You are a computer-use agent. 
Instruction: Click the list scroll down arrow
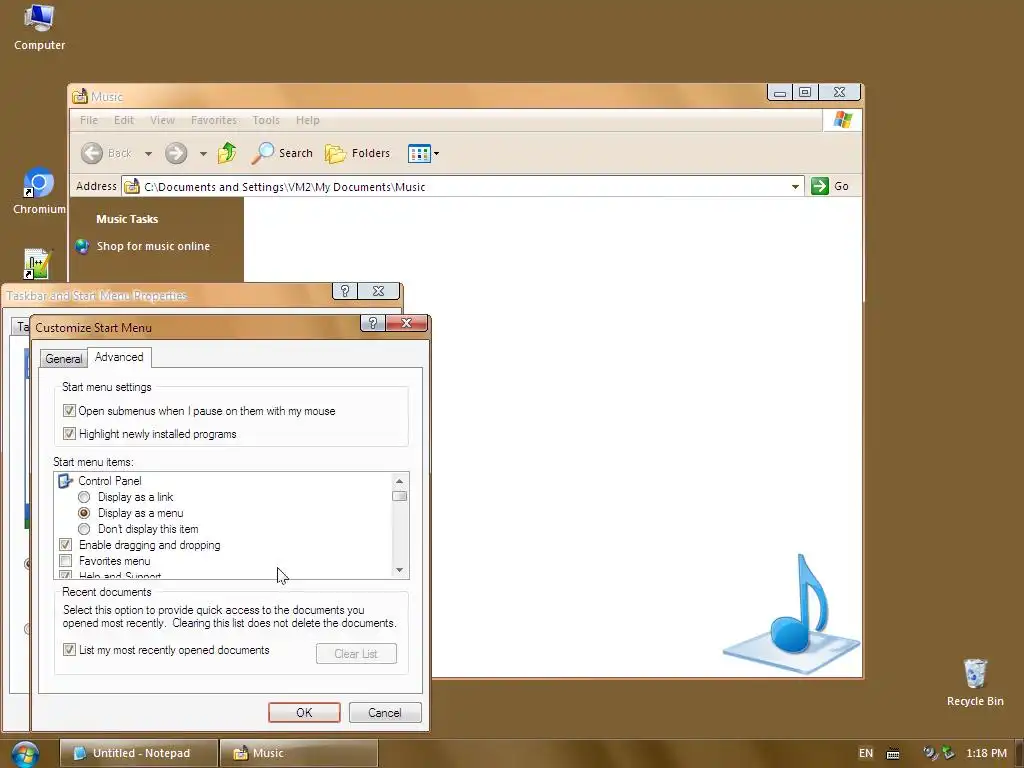(x=399, y=570)
